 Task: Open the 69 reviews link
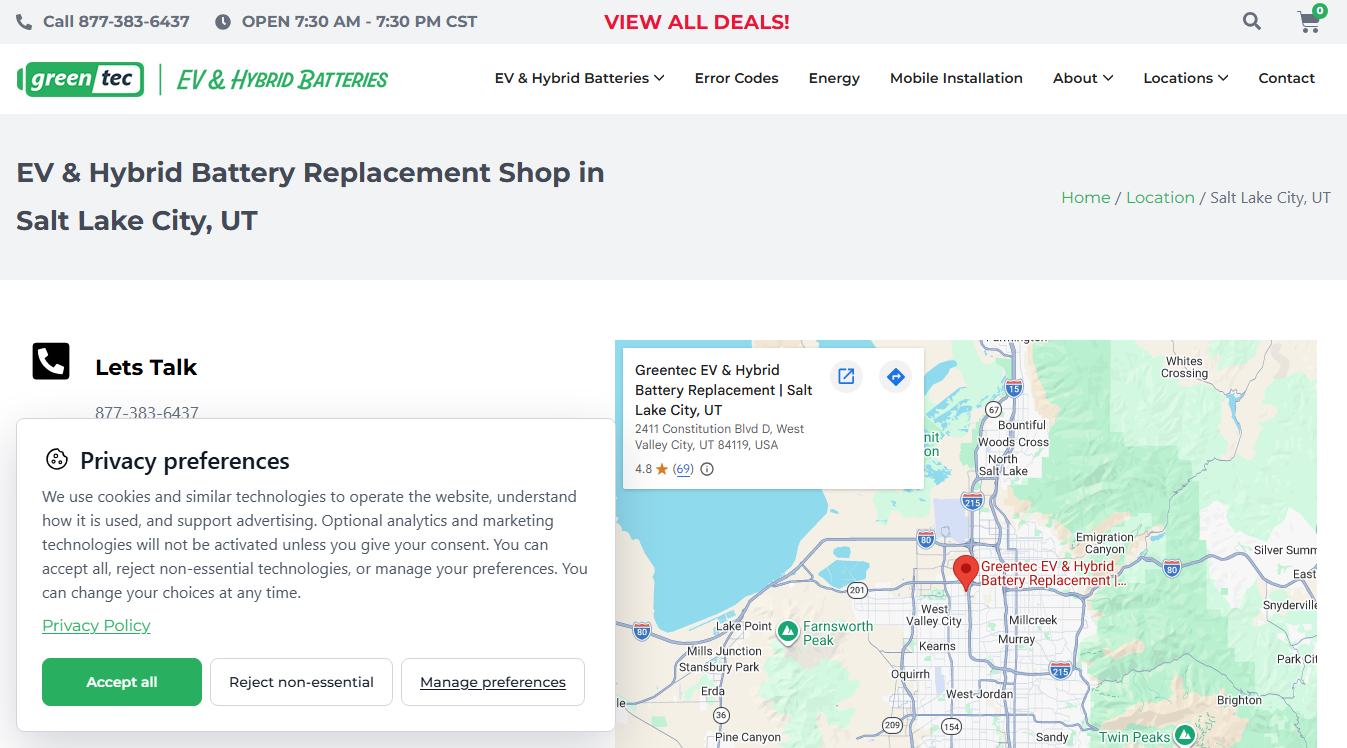[x=683, y=469]
